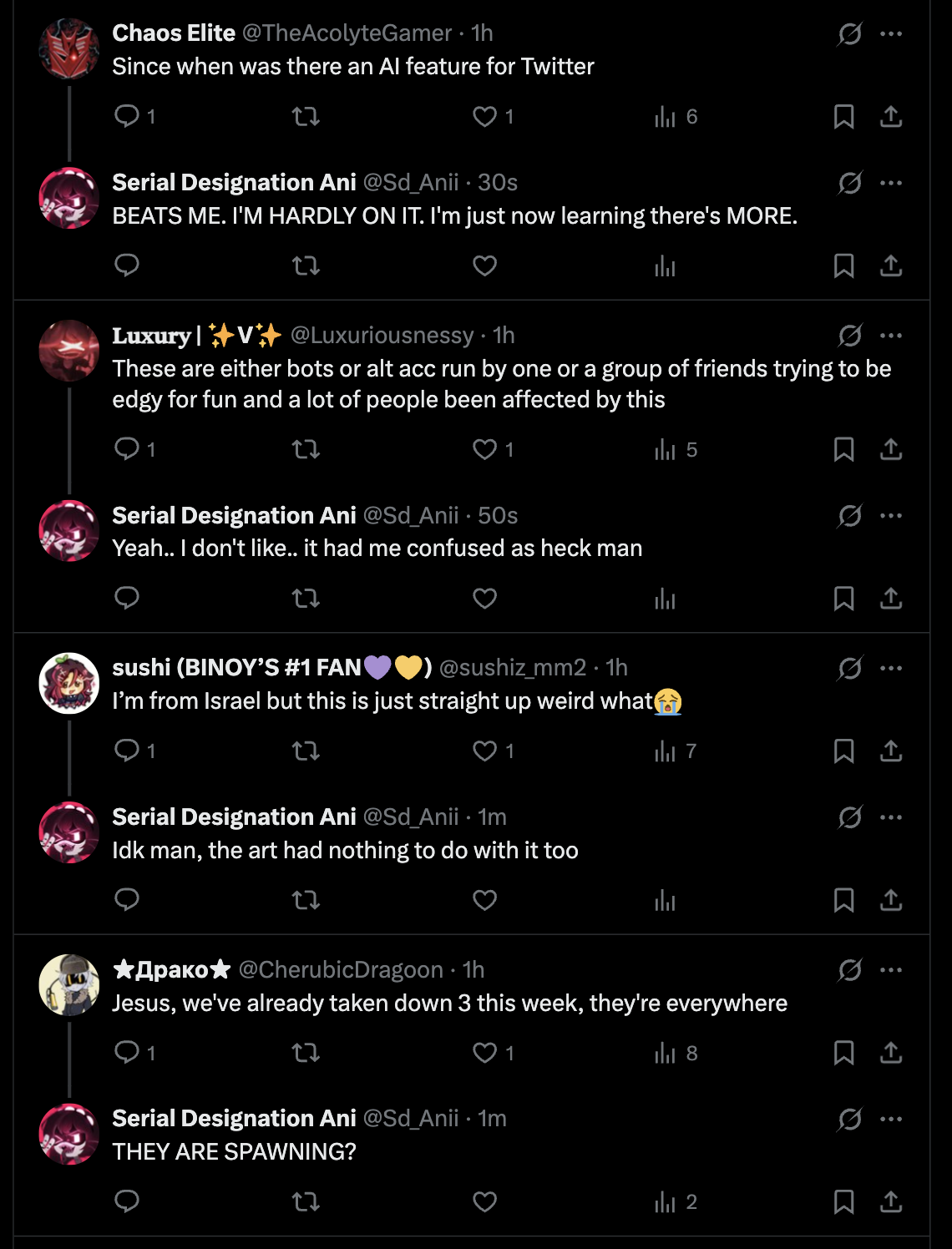This screenshot has height=1249, width=952.
Task: Open the @Luxuriousnessy profile handle
Action: tap(382, 336)
